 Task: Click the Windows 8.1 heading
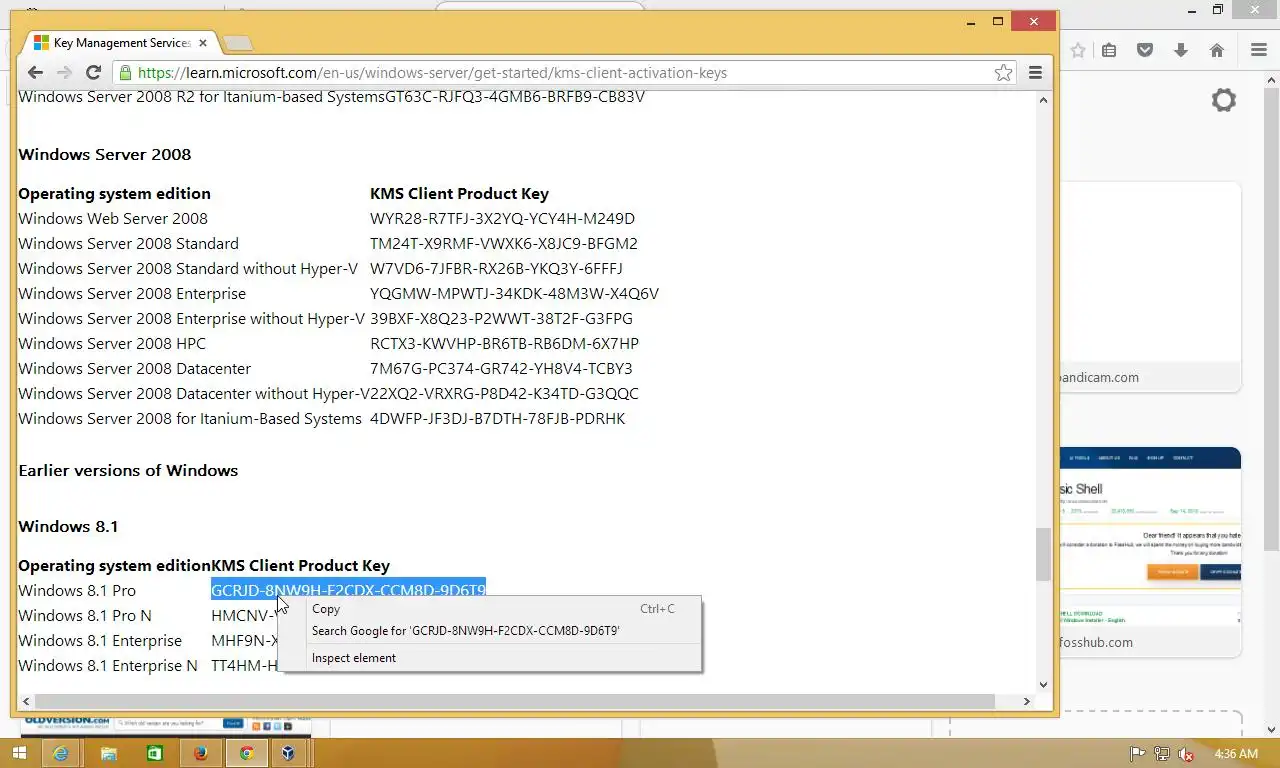tap(68, 526)
